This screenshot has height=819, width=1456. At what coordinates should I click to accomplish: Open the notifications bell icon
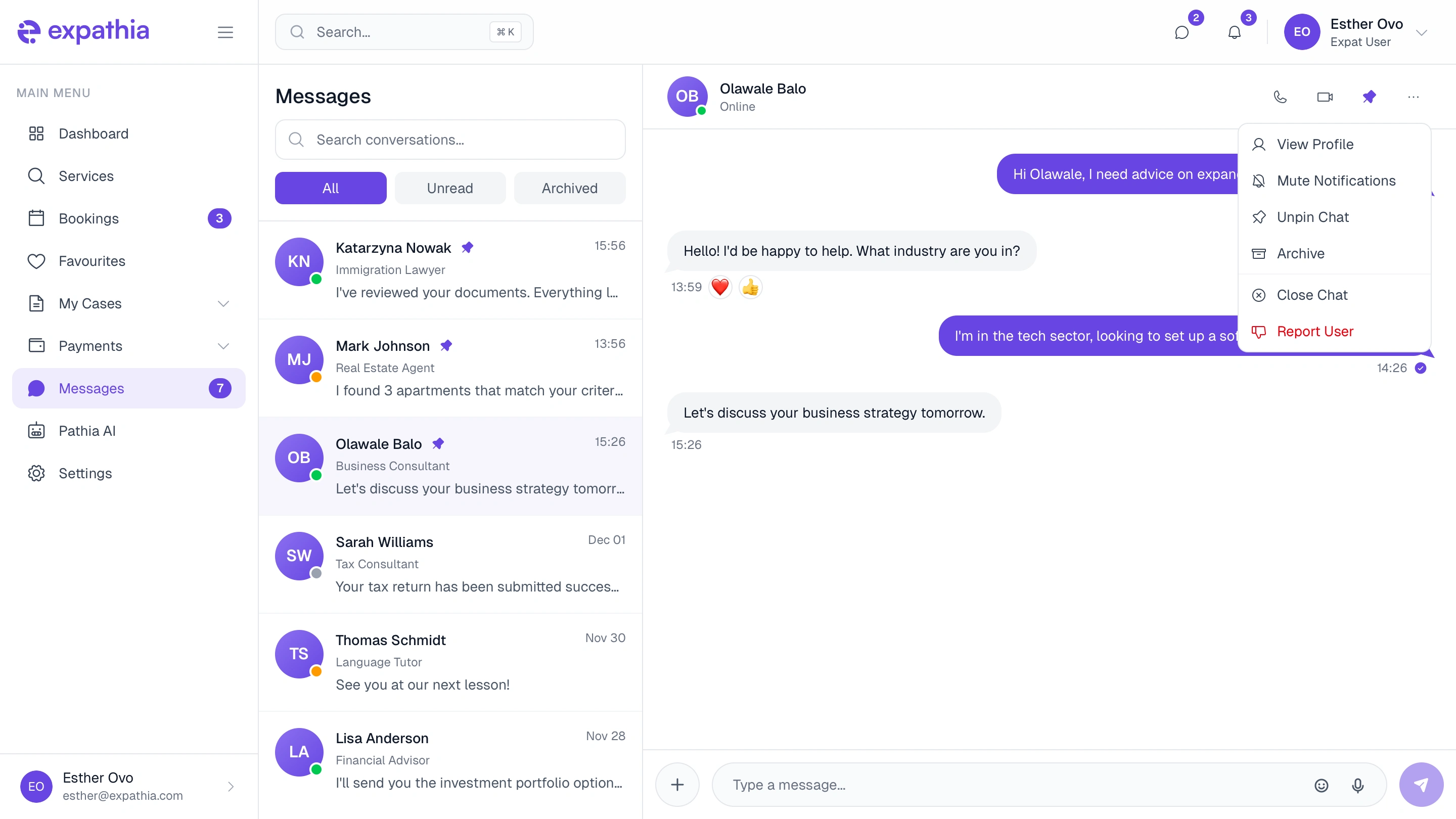coord(1235,32)
